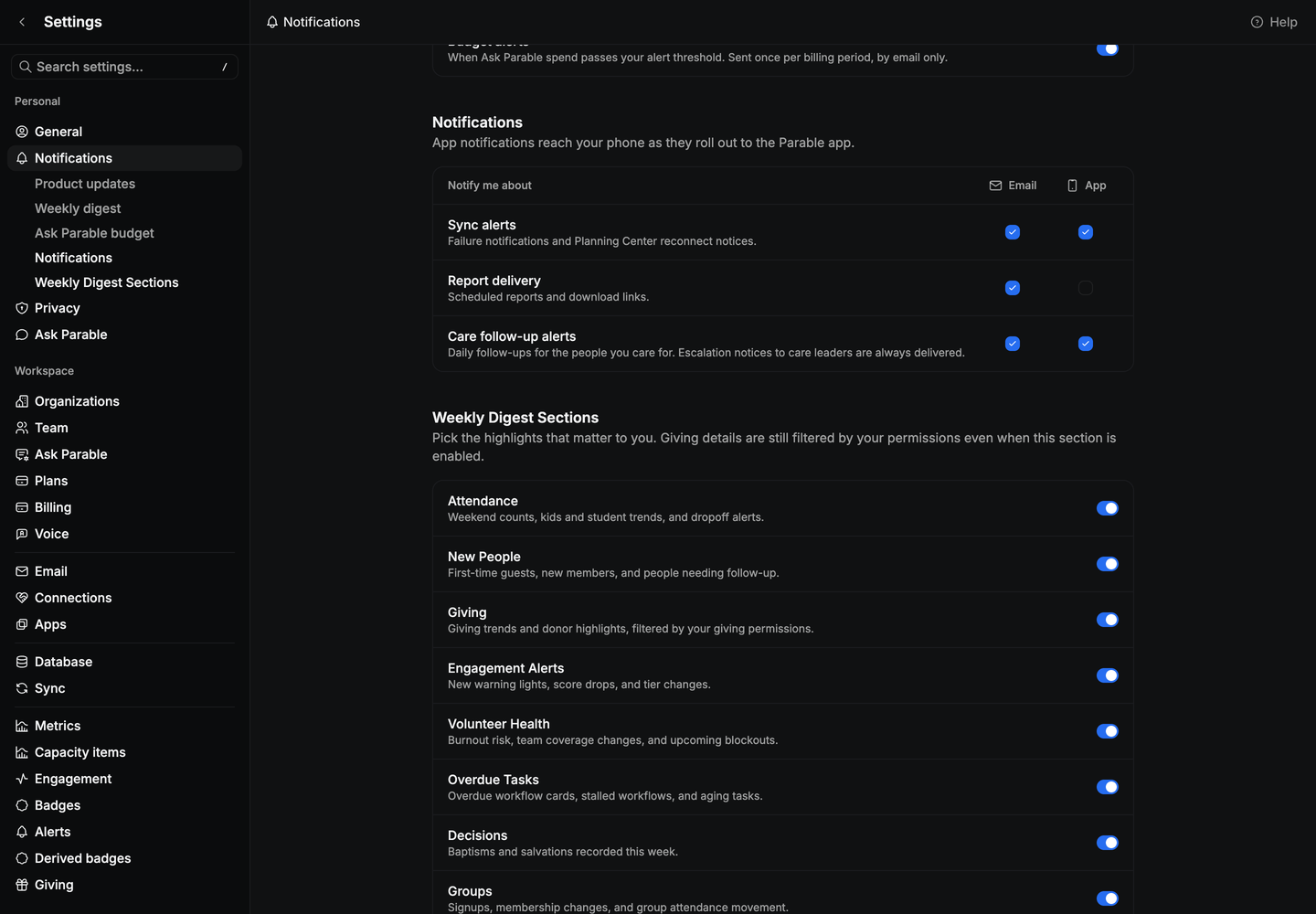
Task: Uncheck Care follow-up alerts Email checkbox
Action: click(x=1013, y=344)
